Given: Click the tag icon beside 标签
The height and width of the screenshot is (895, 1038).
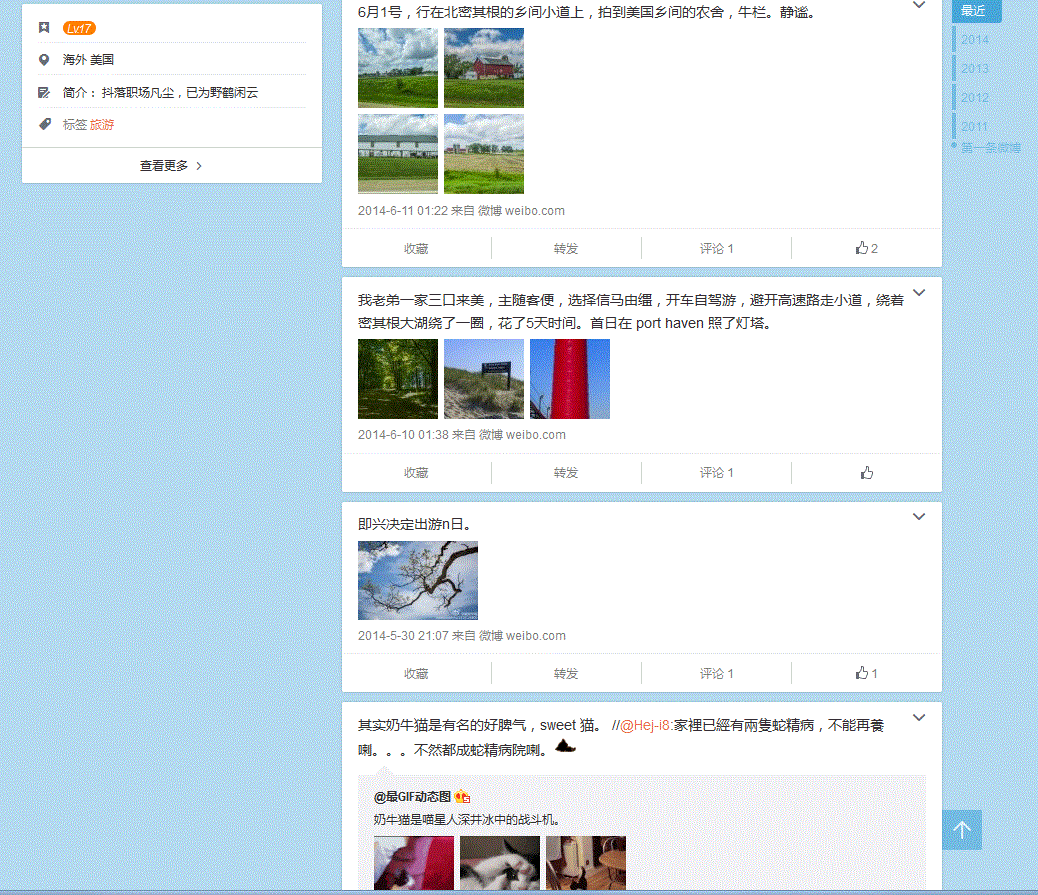Looking at the screenshot, I should (44, 124).
